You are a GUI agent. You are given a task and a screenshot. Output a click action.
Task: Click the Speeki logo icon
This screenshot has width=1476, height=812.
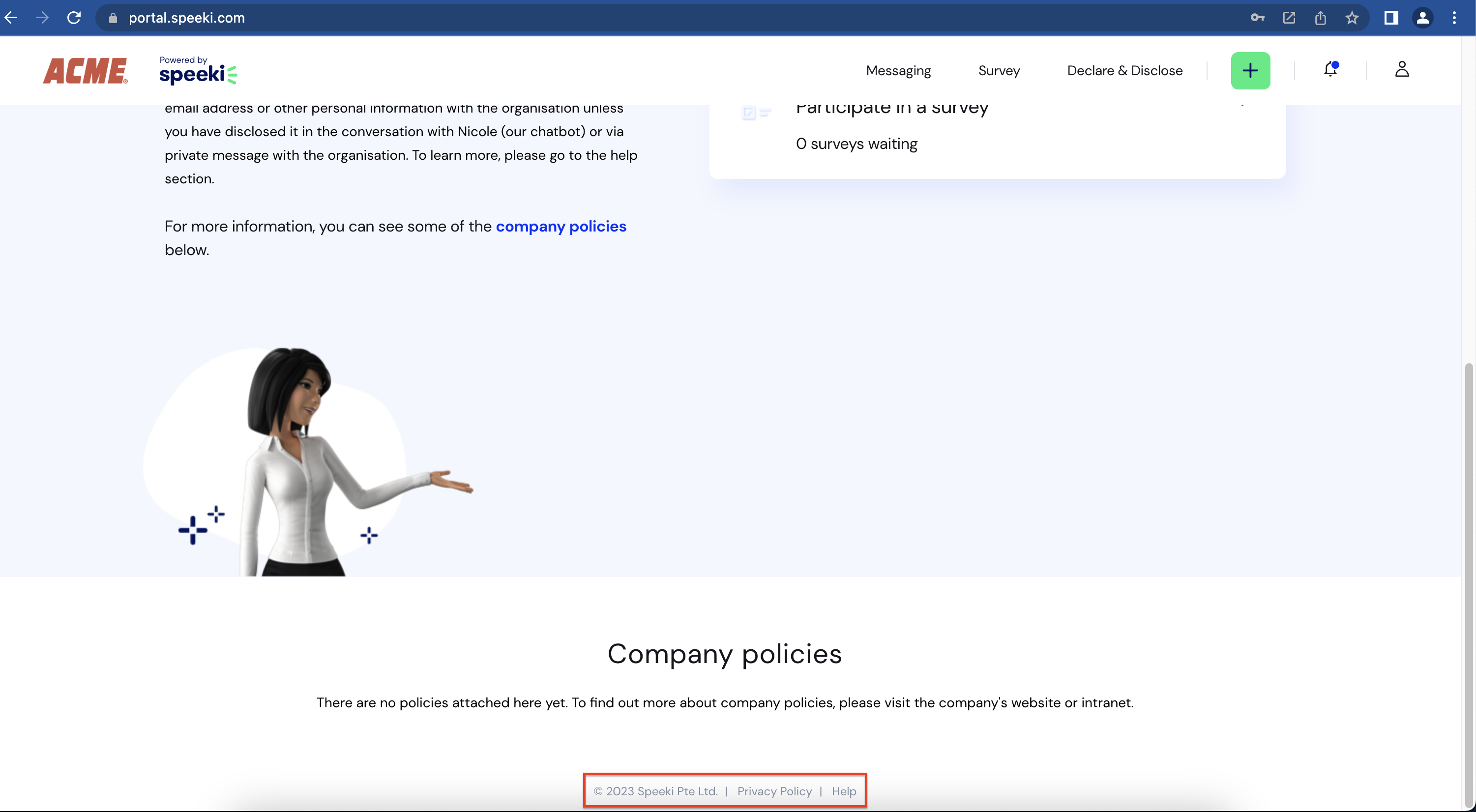(198, 70)
